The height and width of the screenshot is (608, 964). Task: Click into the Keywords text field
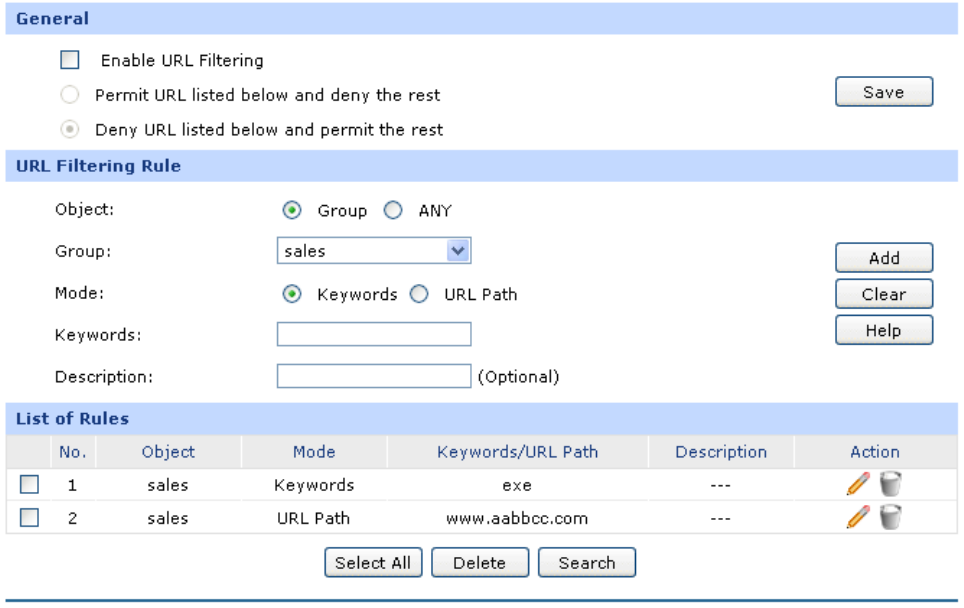(x=373, y=334)
